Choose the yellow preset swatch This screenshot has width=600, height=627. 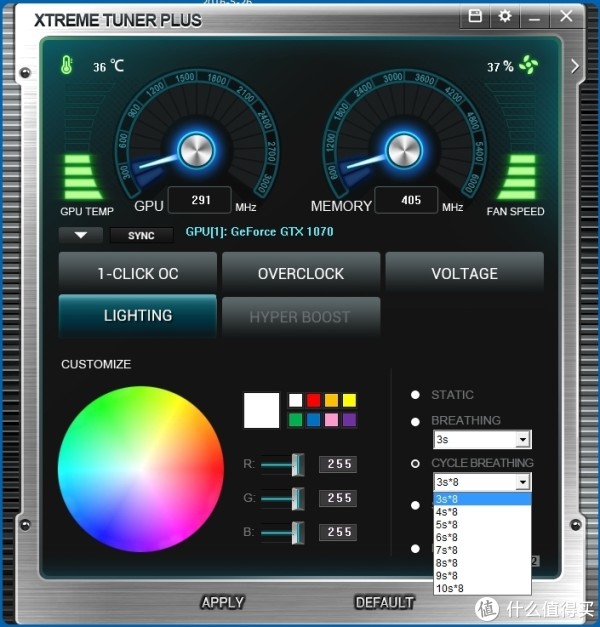pyautogui.click(x=349, y=400)
